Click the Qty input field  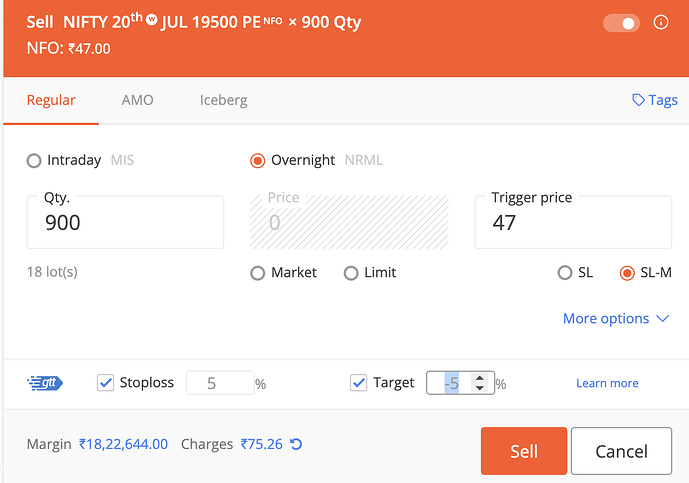pyautogui.click(x=125, y=222)
